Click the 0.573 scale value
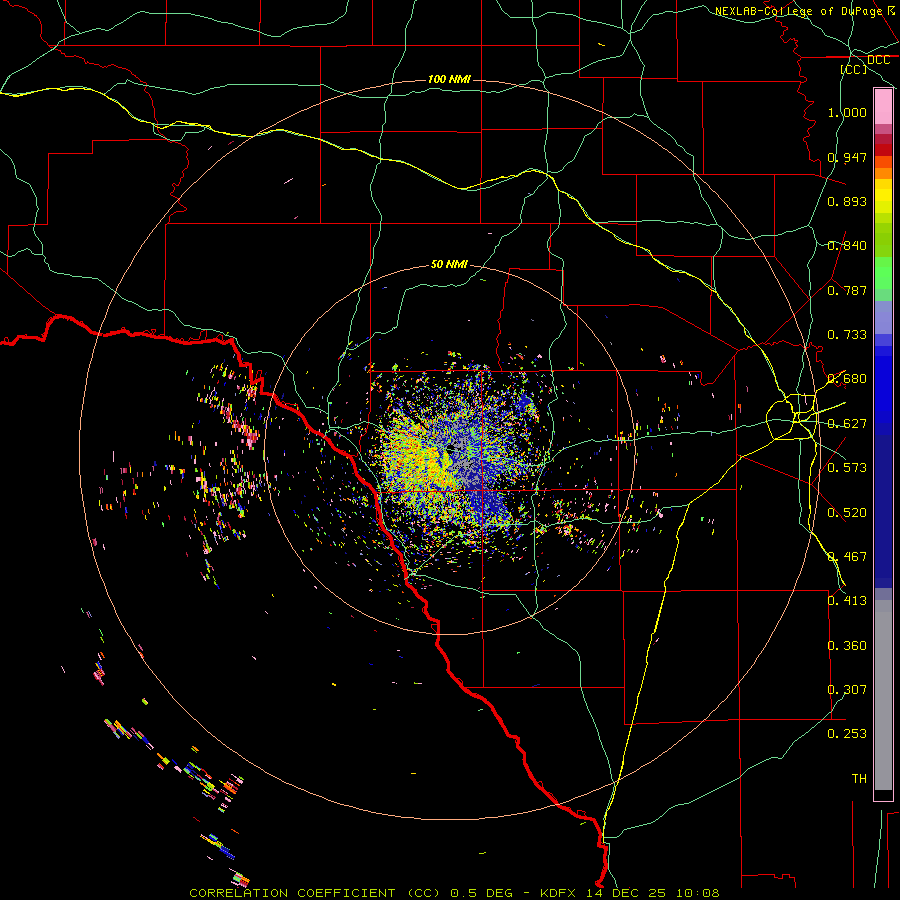This screenshot has width=900, height=900. pyautogui.click(x=847, y=468)
